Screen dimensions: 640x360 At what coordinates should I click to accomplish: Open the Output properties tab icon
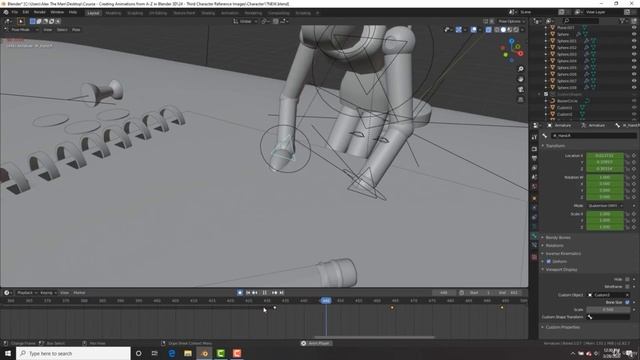point(534,158)
